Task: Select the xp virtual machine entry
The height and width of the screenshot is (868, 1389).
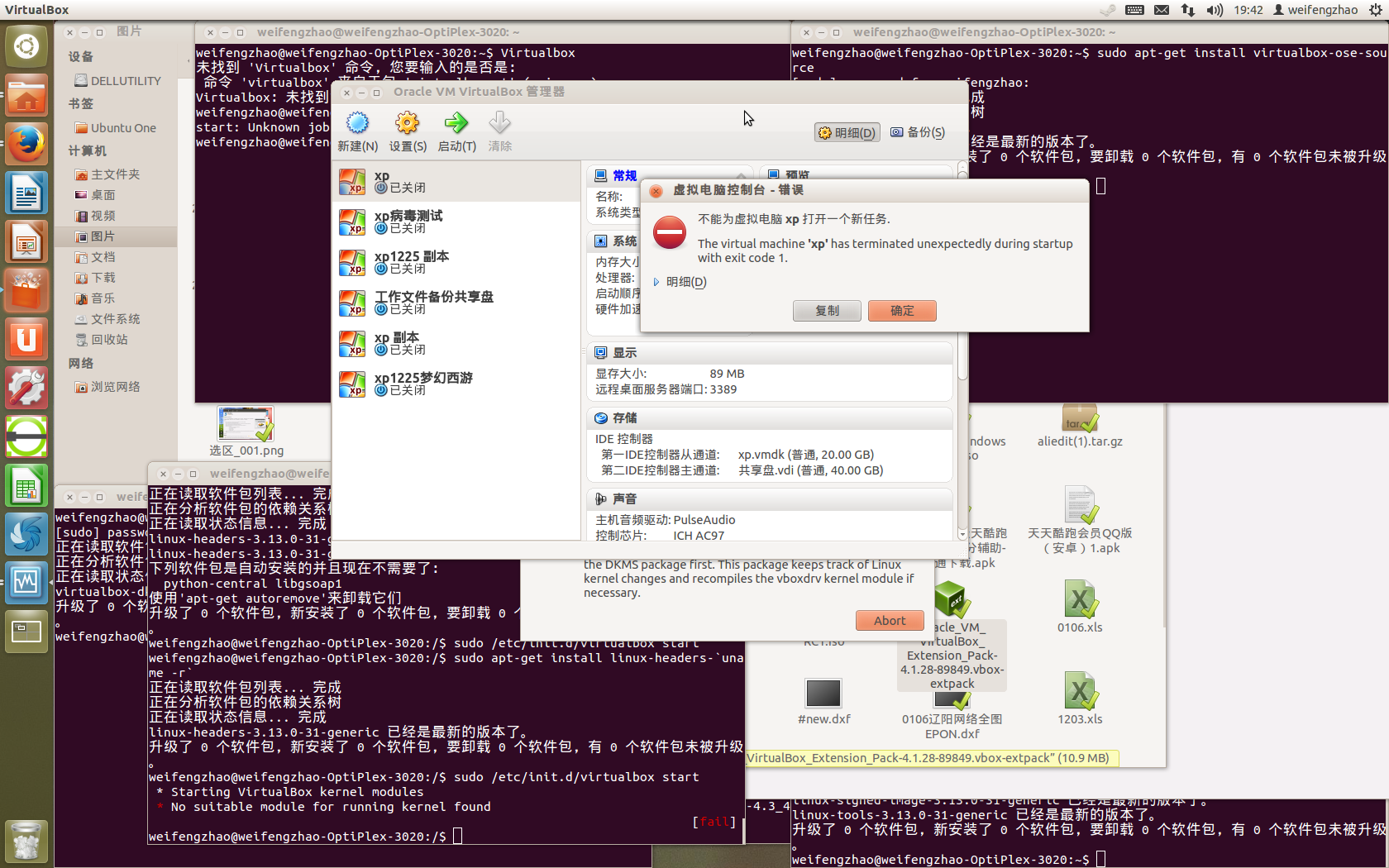Action: pyautogui.click(x=456, y=182)
